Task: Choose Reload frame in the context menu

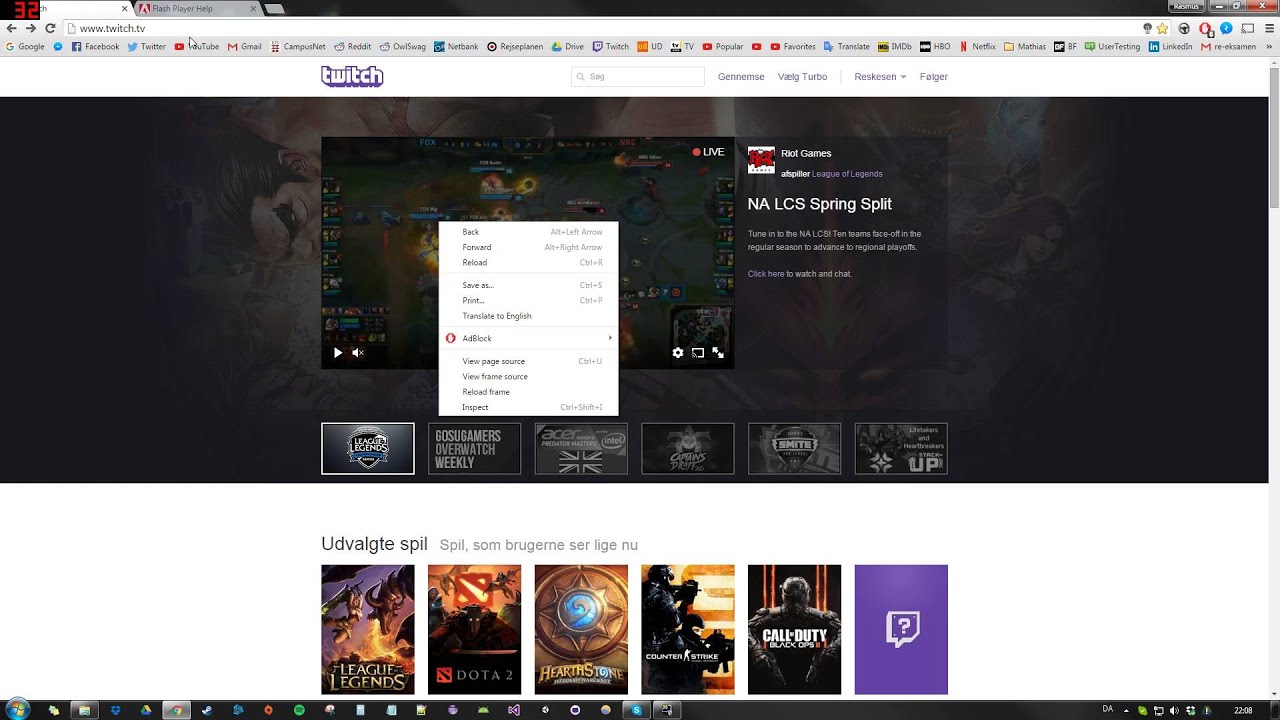Action: tap(528, 392)
